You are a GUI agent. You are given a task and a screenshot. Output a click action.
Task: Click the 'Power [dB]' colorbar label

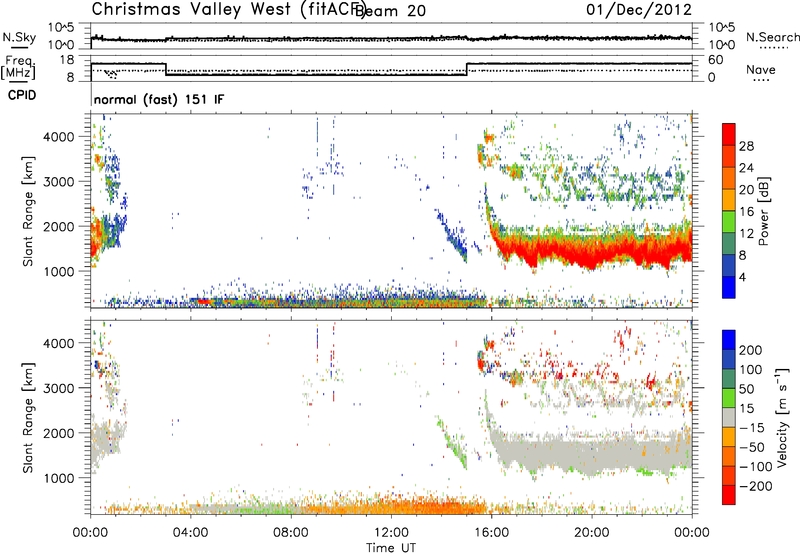tap(764, 211)
